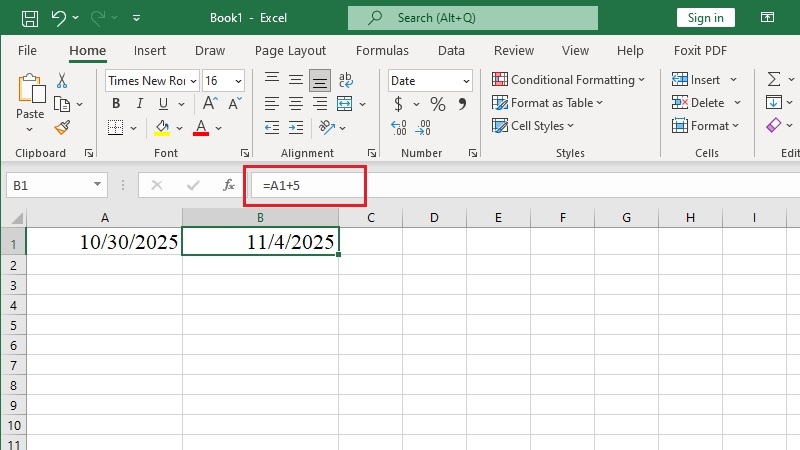Click the Font Color A icon
Image resolution: width=800 pixels, height=450 pixels.
(x=201, y=128)
